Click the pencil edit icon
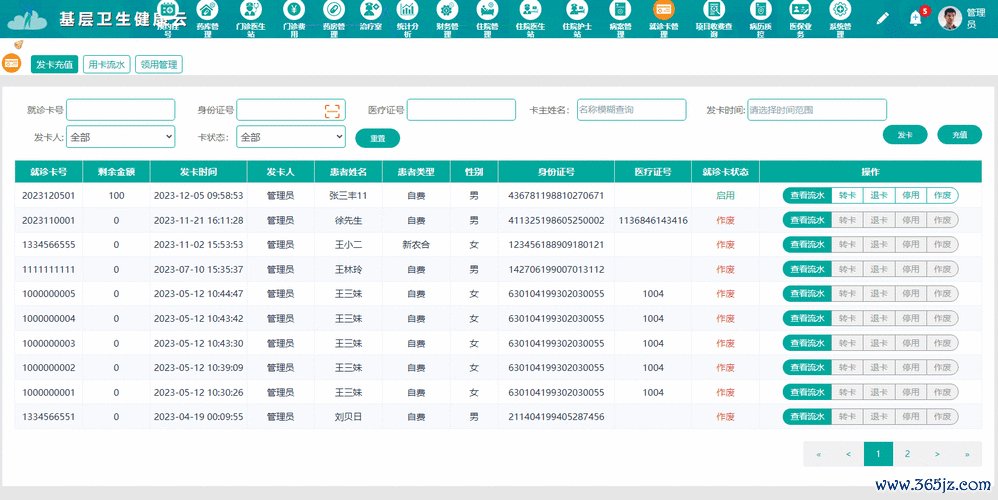The image size is (998, 500). click(x=882, y=18)
